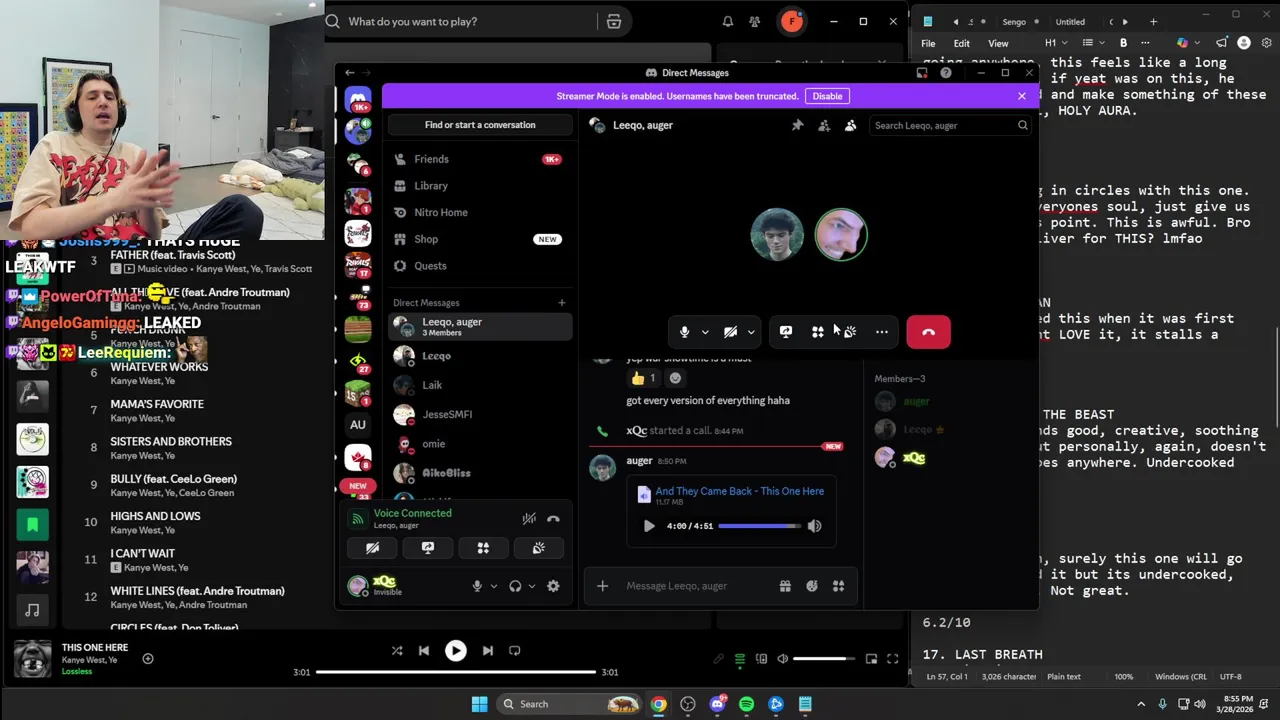This screenshot has width=1280, height=720.
Task: Open more call options (three dots)
Action: click(881, 332)
